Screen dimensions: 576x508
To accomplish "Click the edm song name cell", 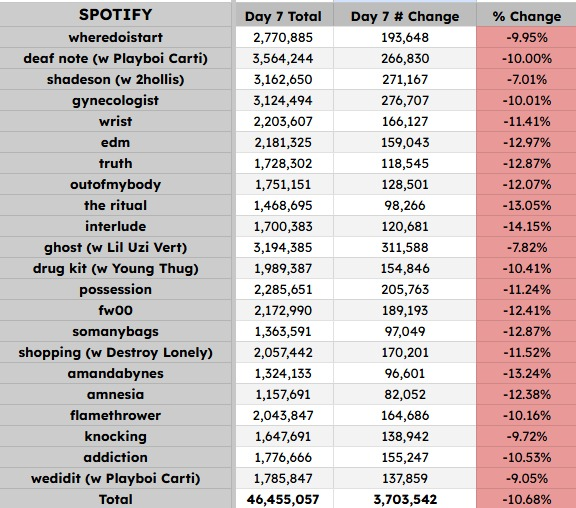I will (x=115, y=142).
